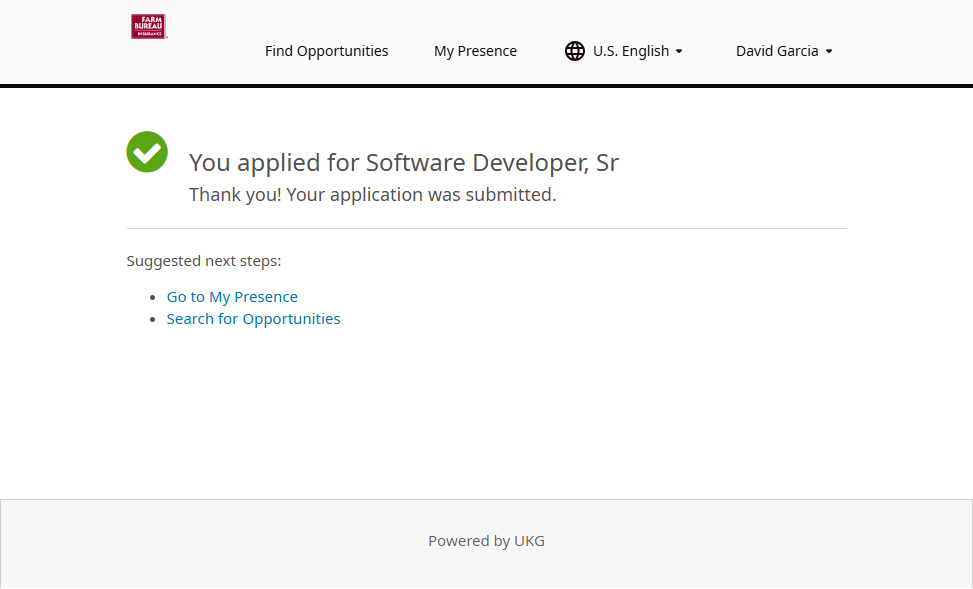Select Find Opportunities in the top navigation
Image resolution: width=973 pixels, height=589 pixels.
pyautogui.click(x=326, y=51)
